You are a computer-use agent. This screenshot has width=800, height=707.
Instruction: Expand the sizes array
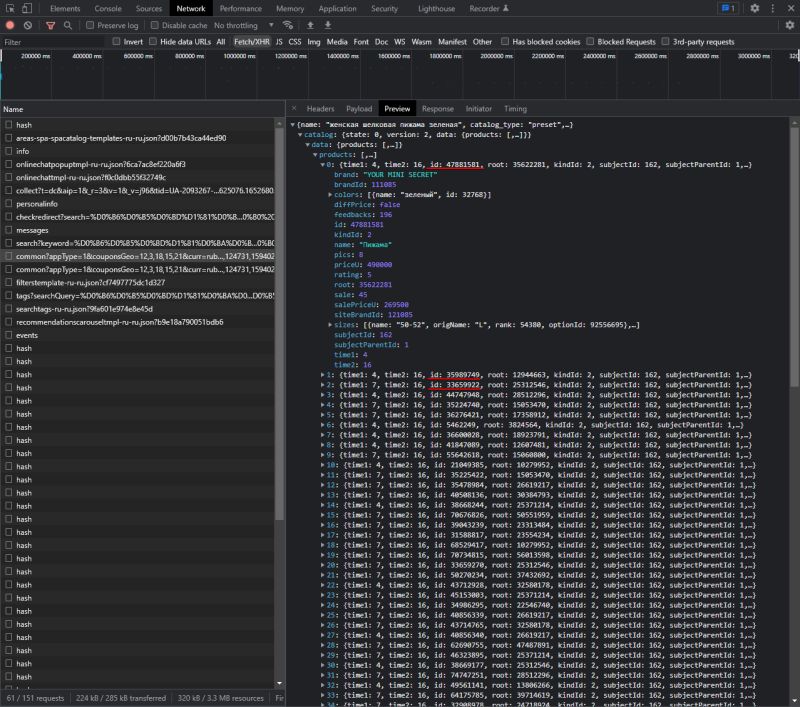[x=330, y=325]
